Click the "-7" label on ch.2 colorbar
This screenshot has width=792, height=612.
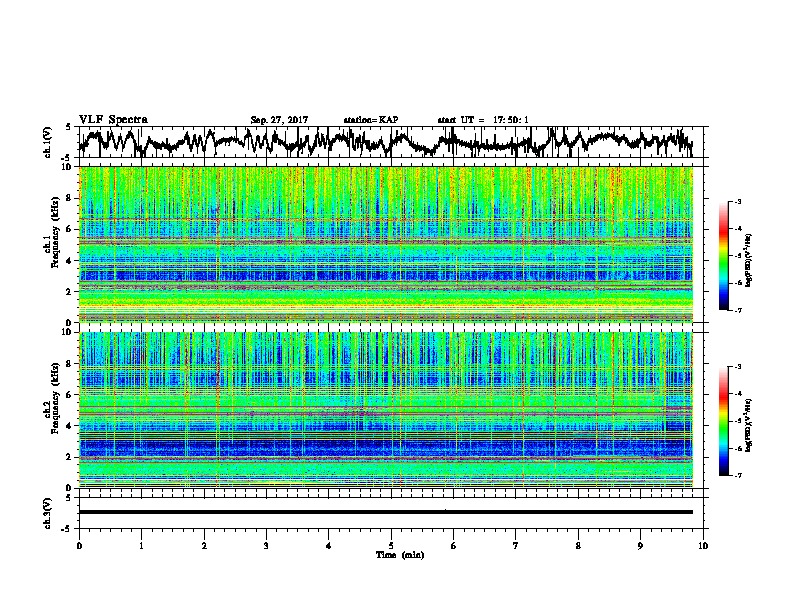tap(738, 476)
